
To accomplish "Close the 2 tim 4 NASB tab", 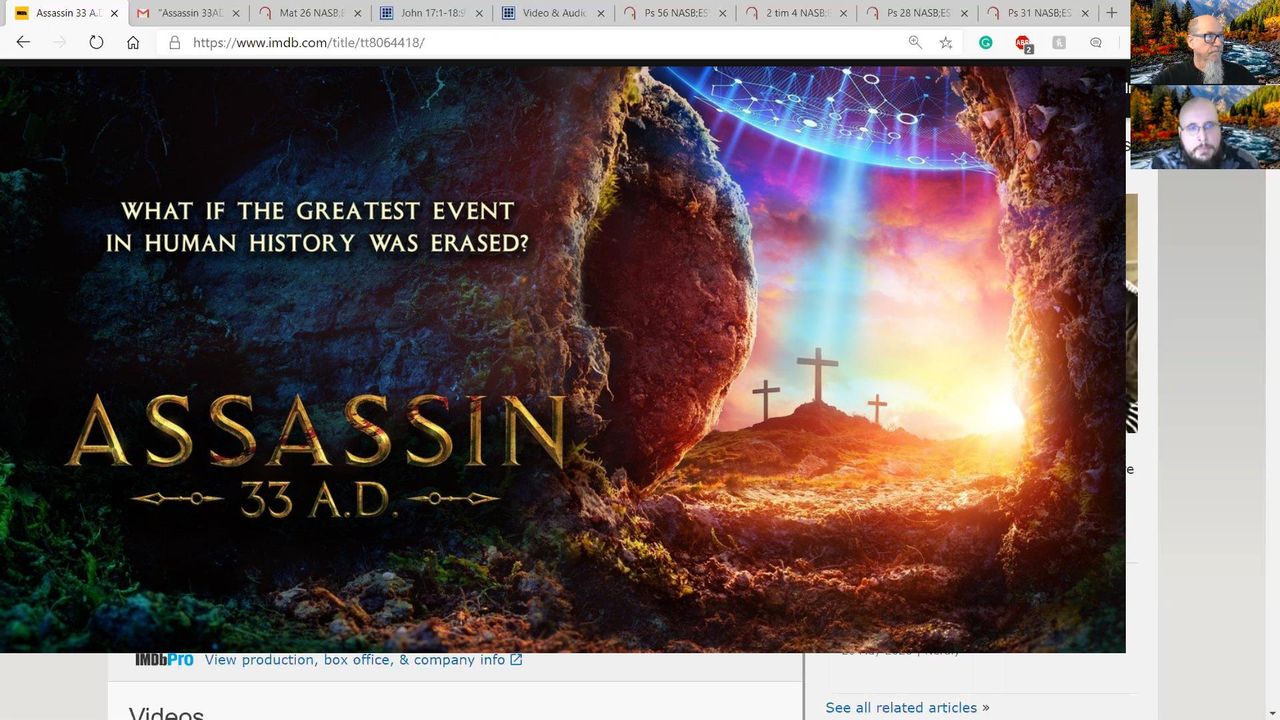I will coord(843,14).
